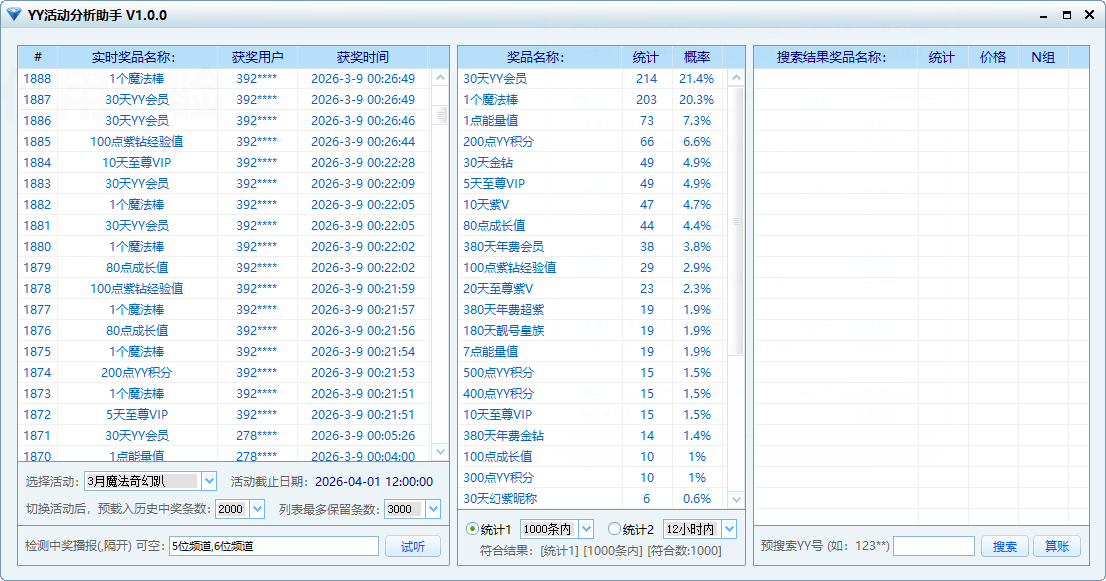Expand the list max rows 3000 dropdown
Screen dimensions: 1106x581
(x=433, y=509)
